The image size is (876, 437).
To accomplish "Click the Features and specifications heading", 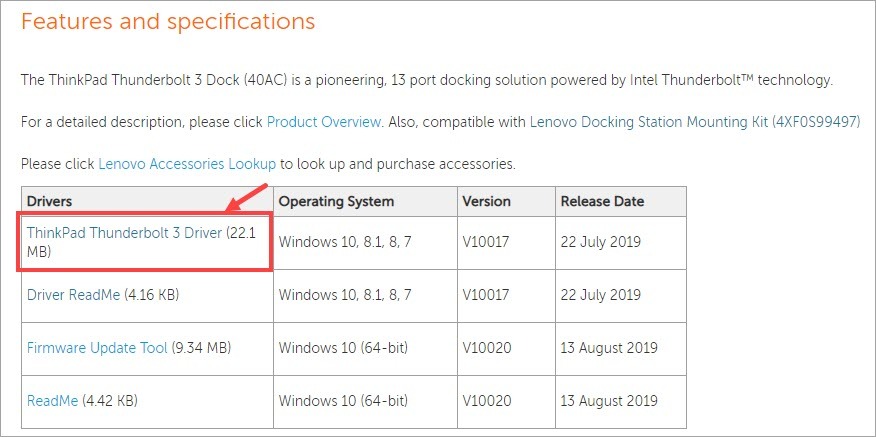I will coord(168,20).
